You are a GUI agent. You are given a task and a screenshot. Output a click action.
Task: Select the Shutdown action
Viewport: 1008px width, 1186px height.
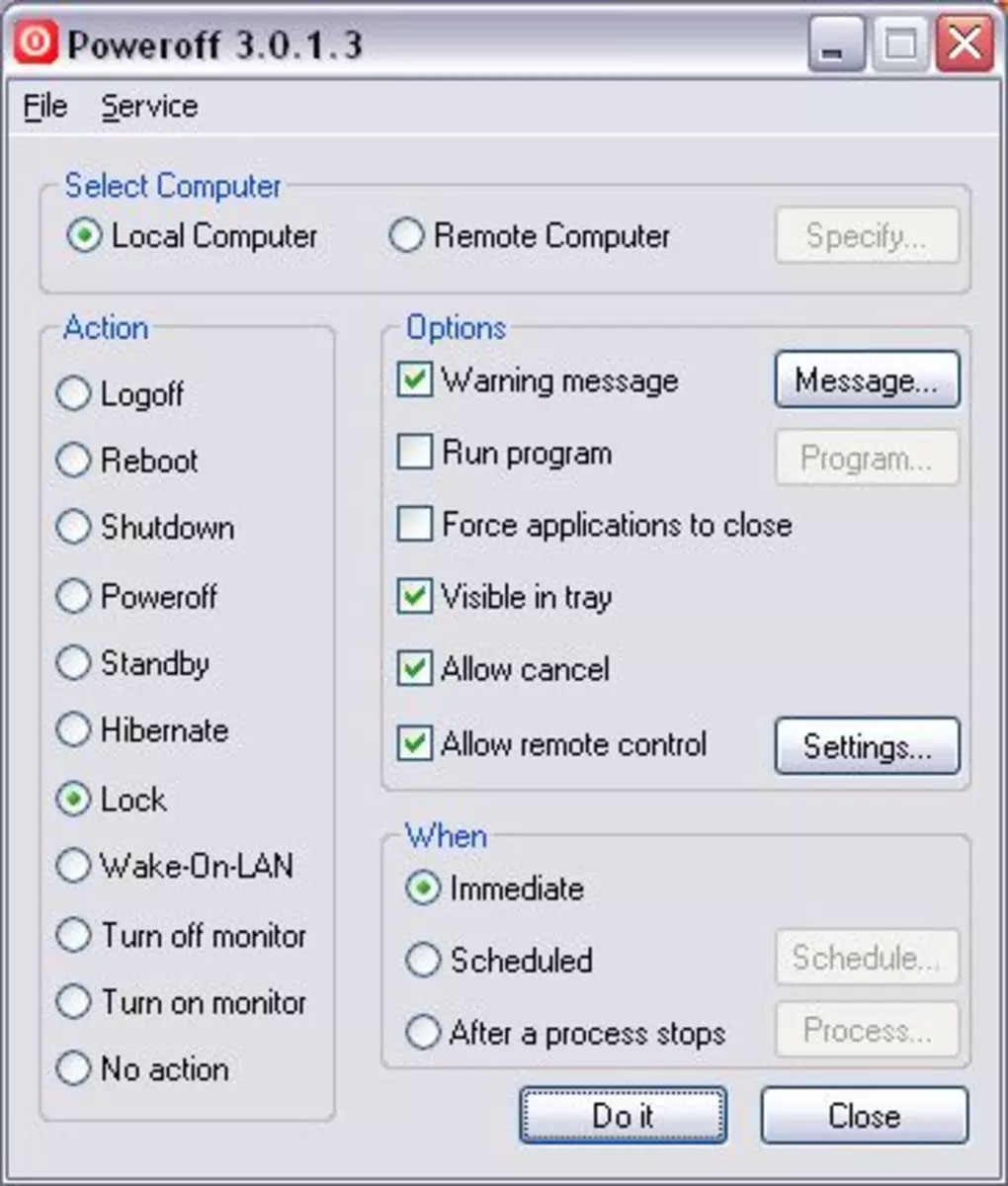(73, 528)
